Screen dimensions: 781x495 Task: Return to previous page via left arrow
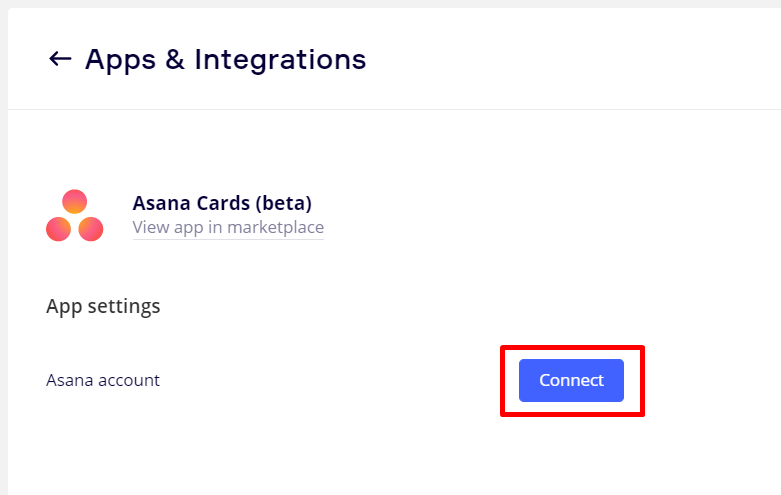point(60,59)
